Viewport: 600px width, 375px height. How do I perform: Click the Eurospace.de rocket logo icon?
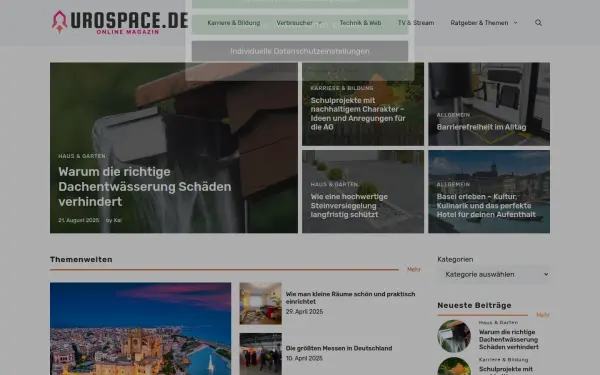[x=59, y=21]
